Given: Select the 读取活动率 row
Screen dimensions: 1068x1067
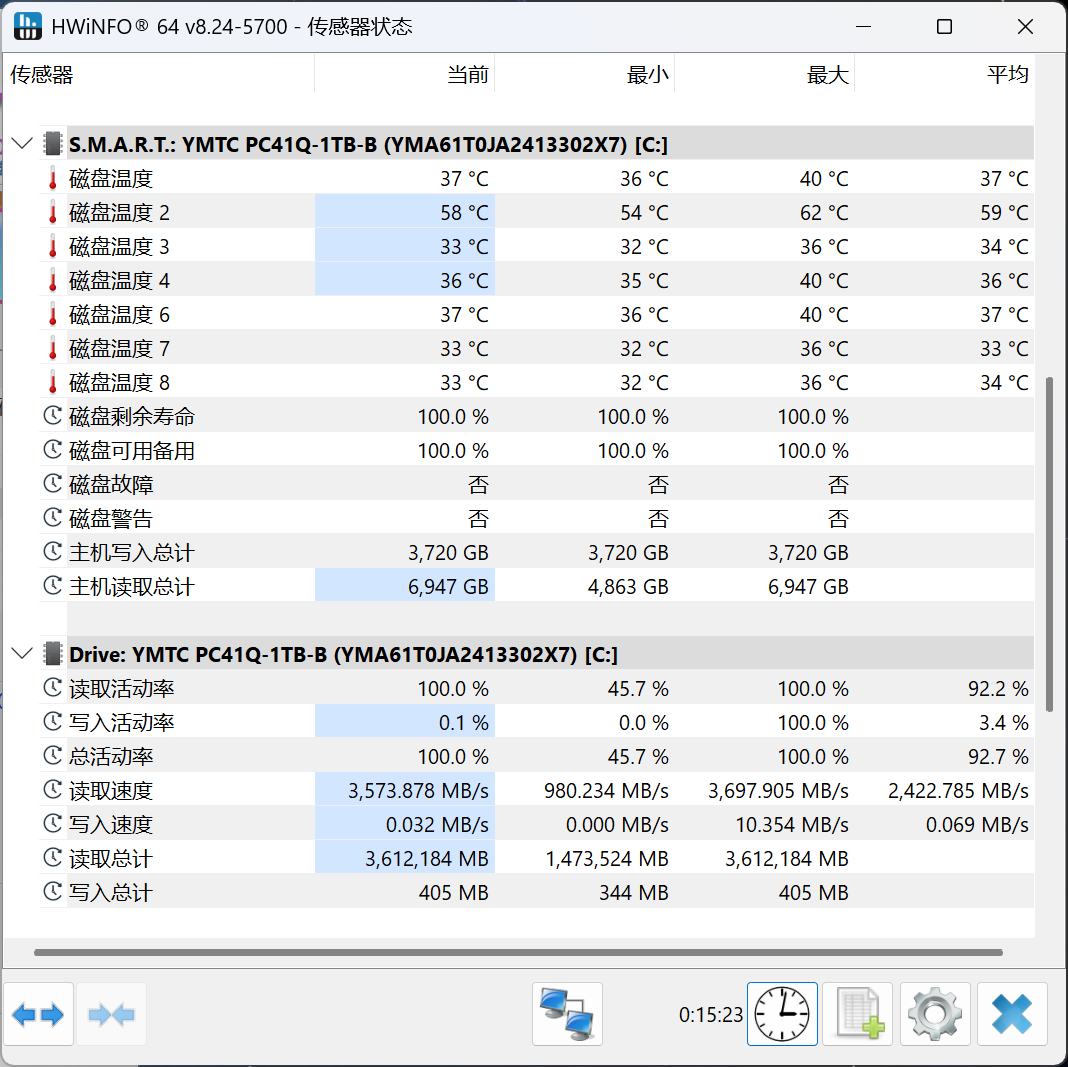Looking at the screenshot, I should point(537,688).
